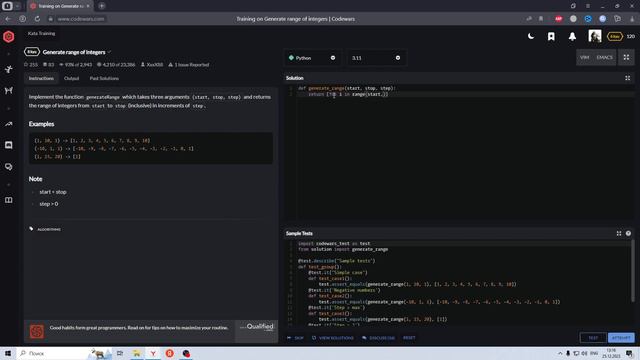This screenshot has width=640, height=360.
Task: Open the Task View taskbar icon
Action: tap(120, 353)
